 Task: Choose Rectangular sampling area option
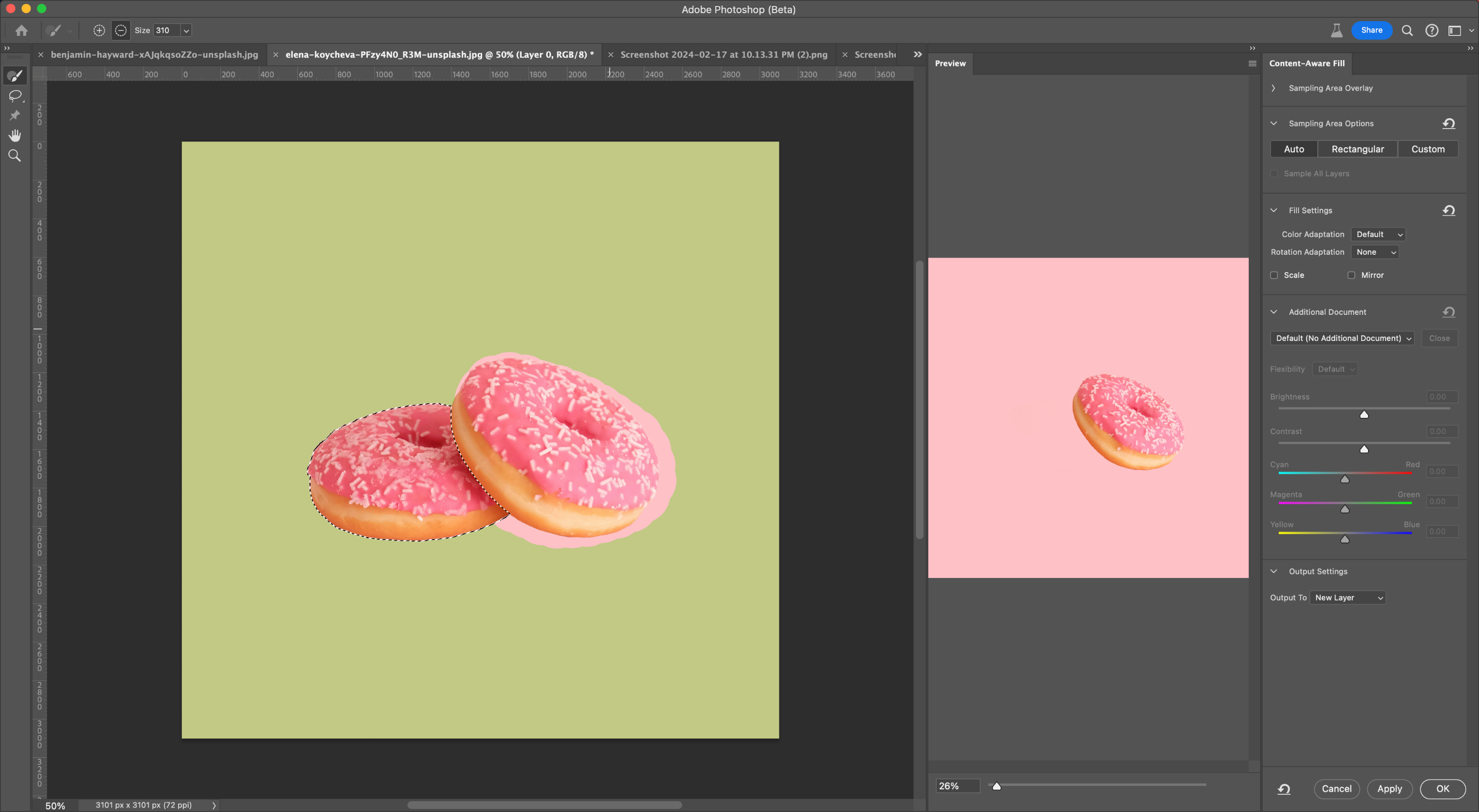(x=1357, y=149)
